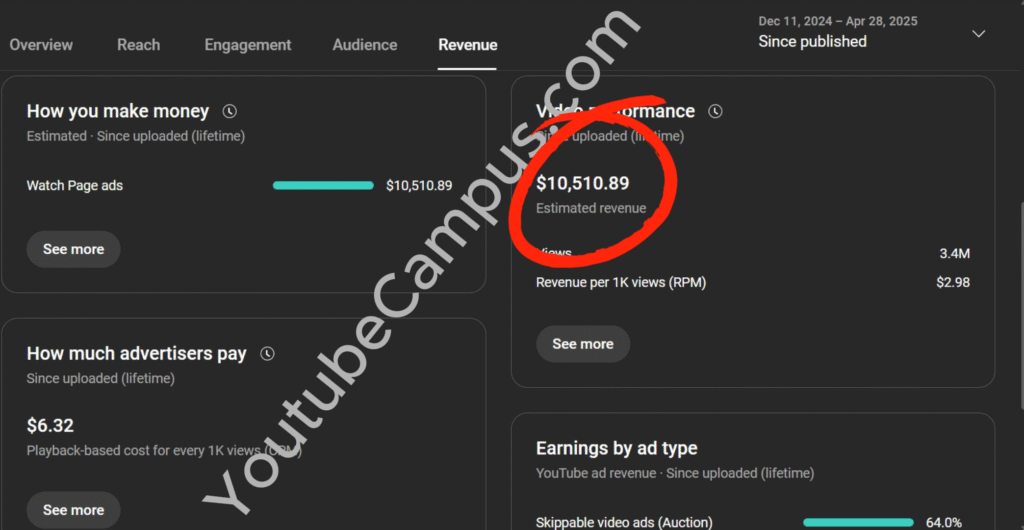This screenshot has height=530, width=1024.
Task: Click the $10,510.89 Watch Page ads amount
Action: [x=419, y=185]
